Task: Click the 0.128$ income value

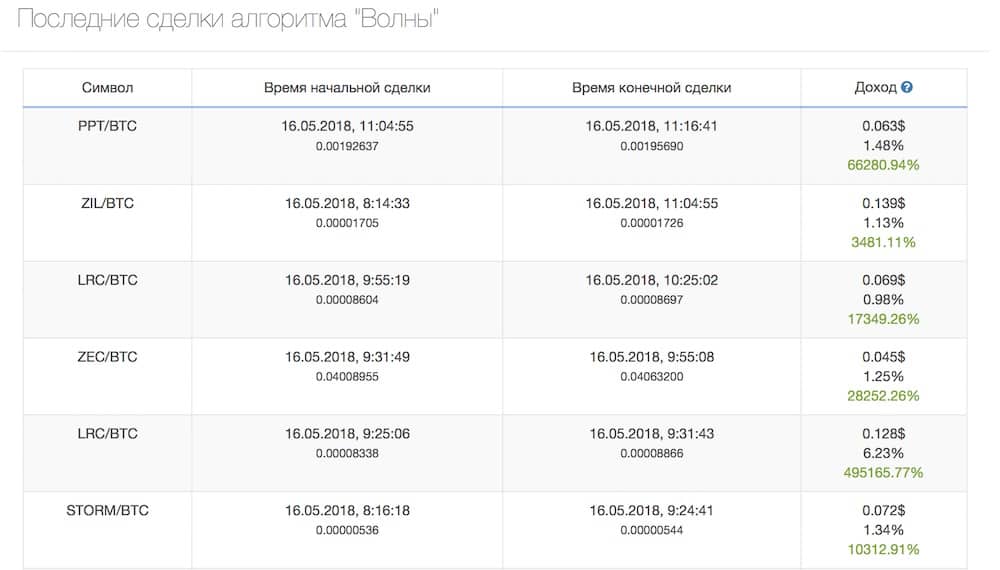Action: [x=883, y=434]
